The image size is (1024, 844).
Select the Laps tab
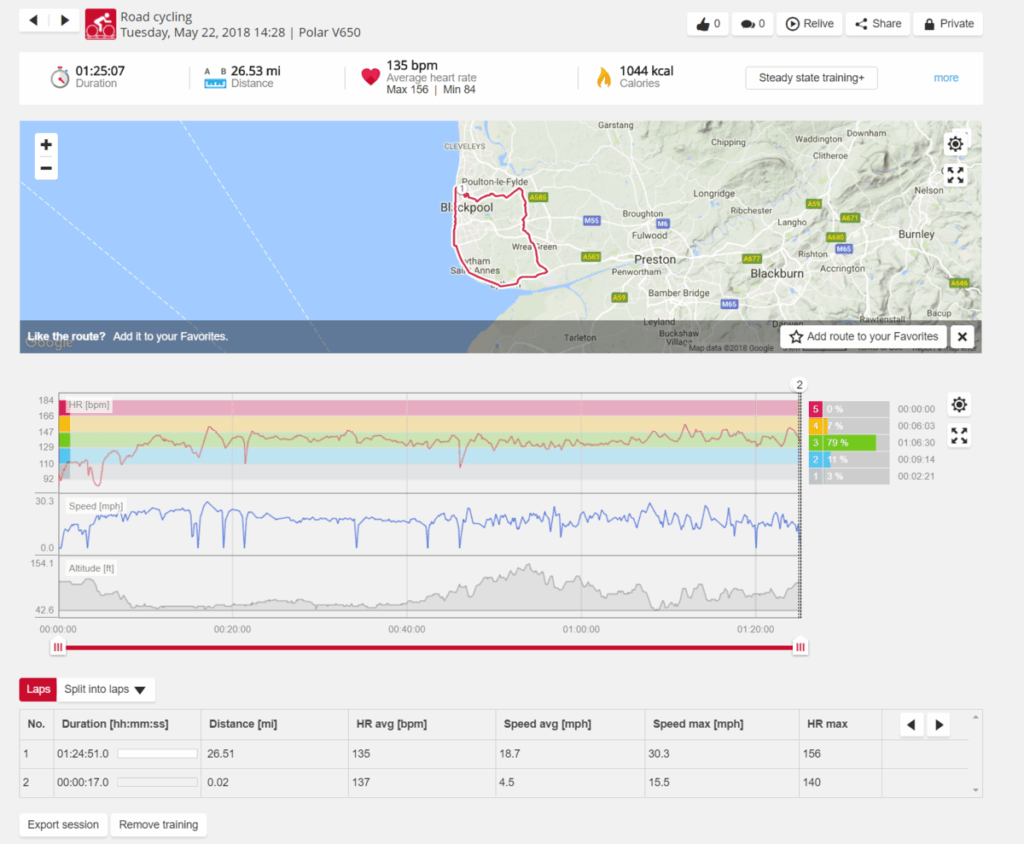(x=38, y=689)
